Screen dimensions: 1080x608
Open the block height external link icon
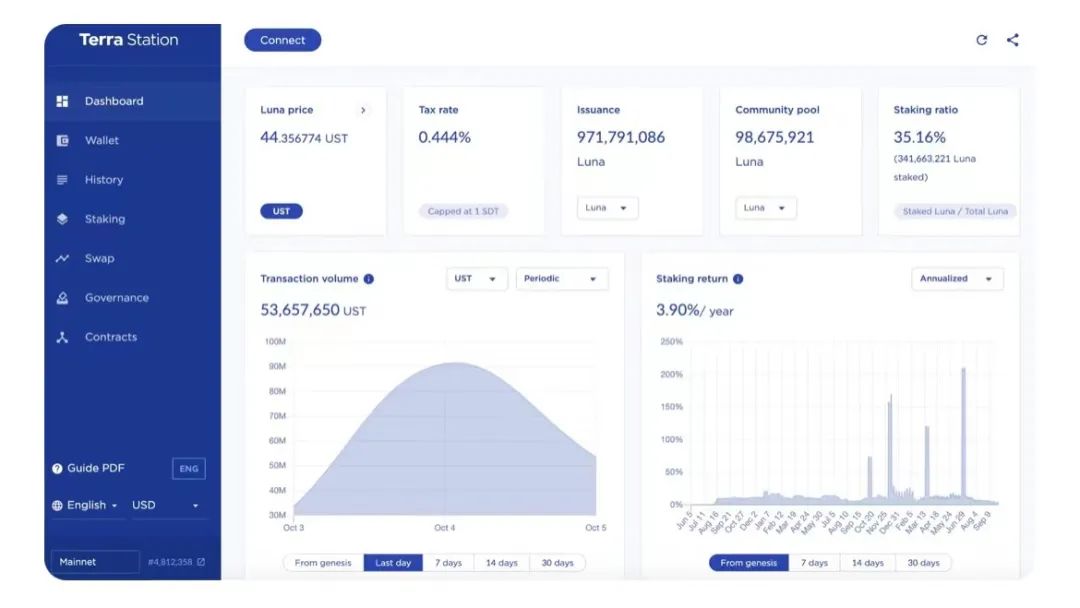click(200, 562)
